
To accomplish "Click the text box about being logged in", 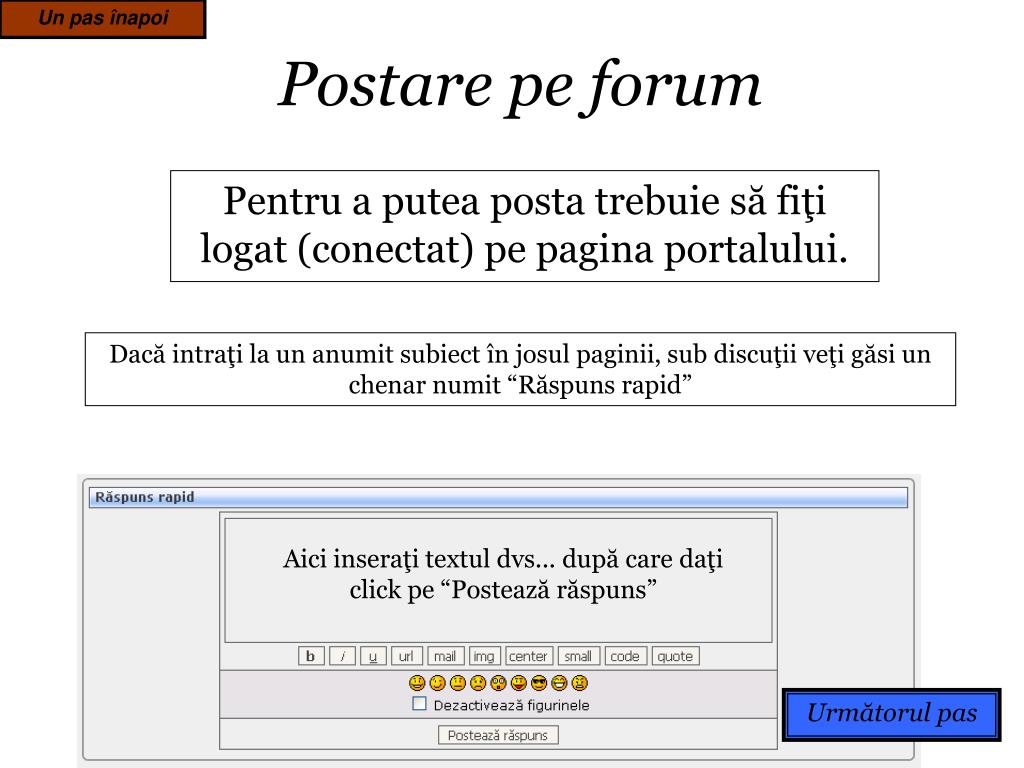I will 524,226.
